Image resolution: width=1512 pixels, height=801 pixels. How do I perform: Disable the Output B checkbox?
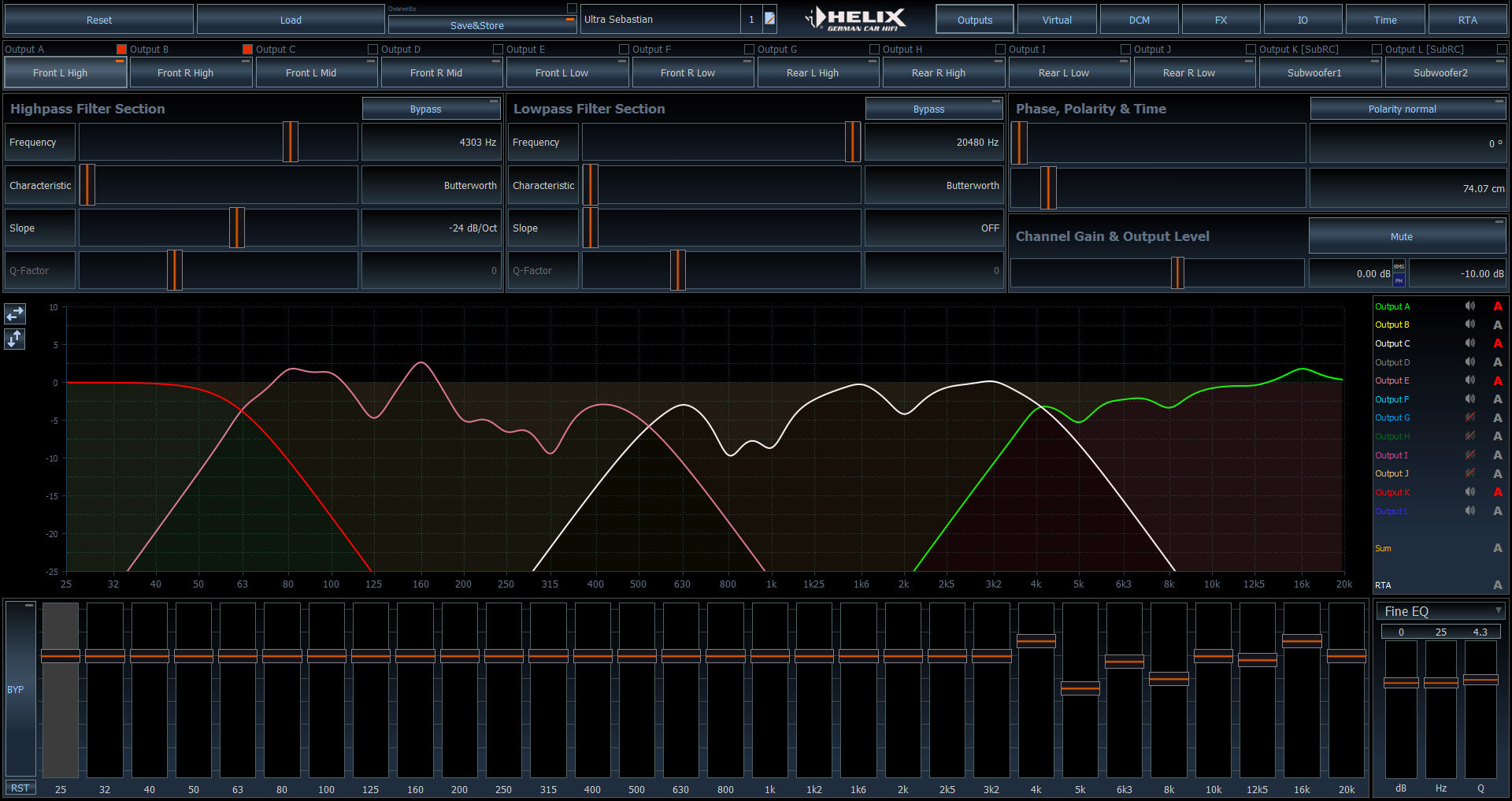pyautogui.click(x=120, y=49)
